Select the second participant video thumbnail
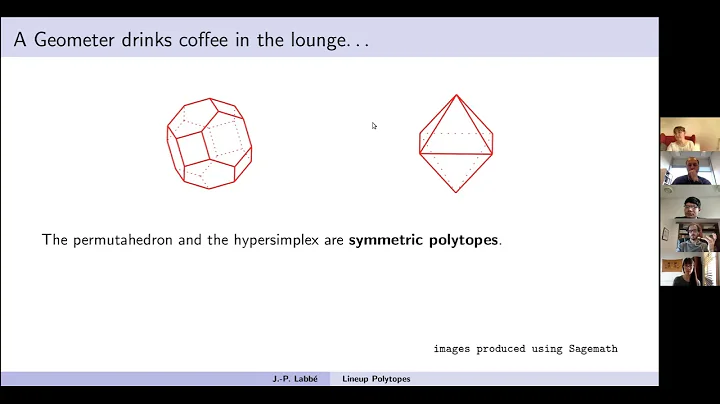Image resolution: width=720 pixels, height=404 pixels. pos(690,168)
